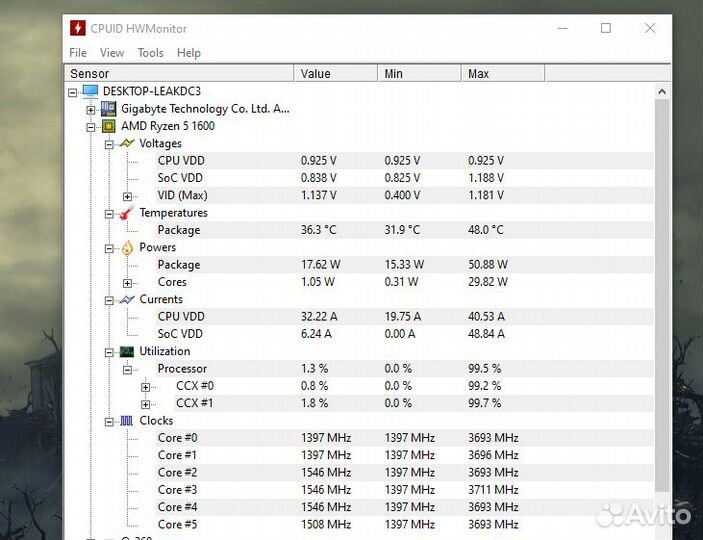Click the Utilization graph icon
The width and height of the screenshot is (703, 540).
point(127,352)
